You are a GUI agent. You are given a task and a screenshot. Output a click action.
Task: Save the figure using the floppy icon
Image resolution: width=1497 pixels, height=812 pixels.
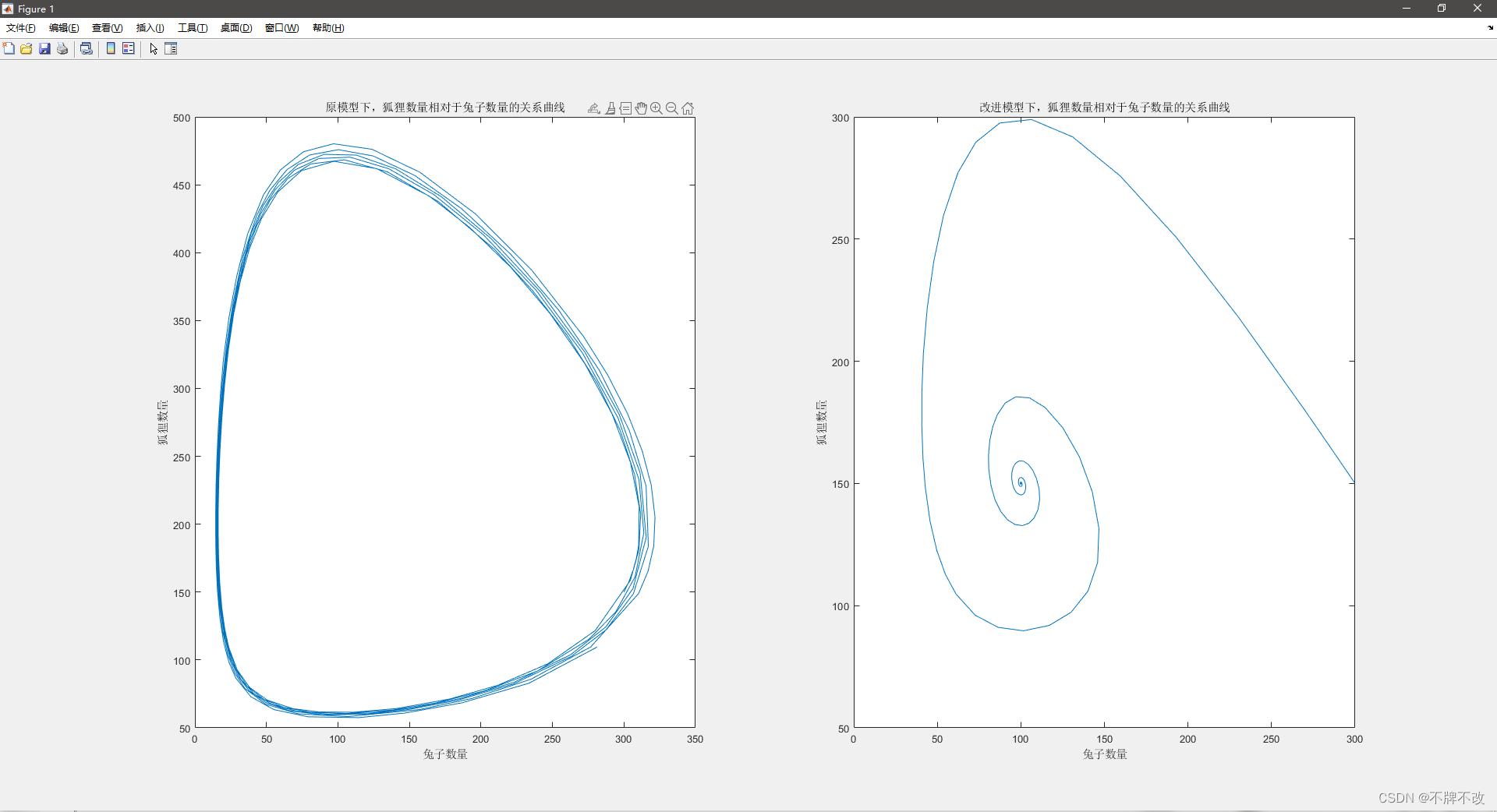(44, 48)
